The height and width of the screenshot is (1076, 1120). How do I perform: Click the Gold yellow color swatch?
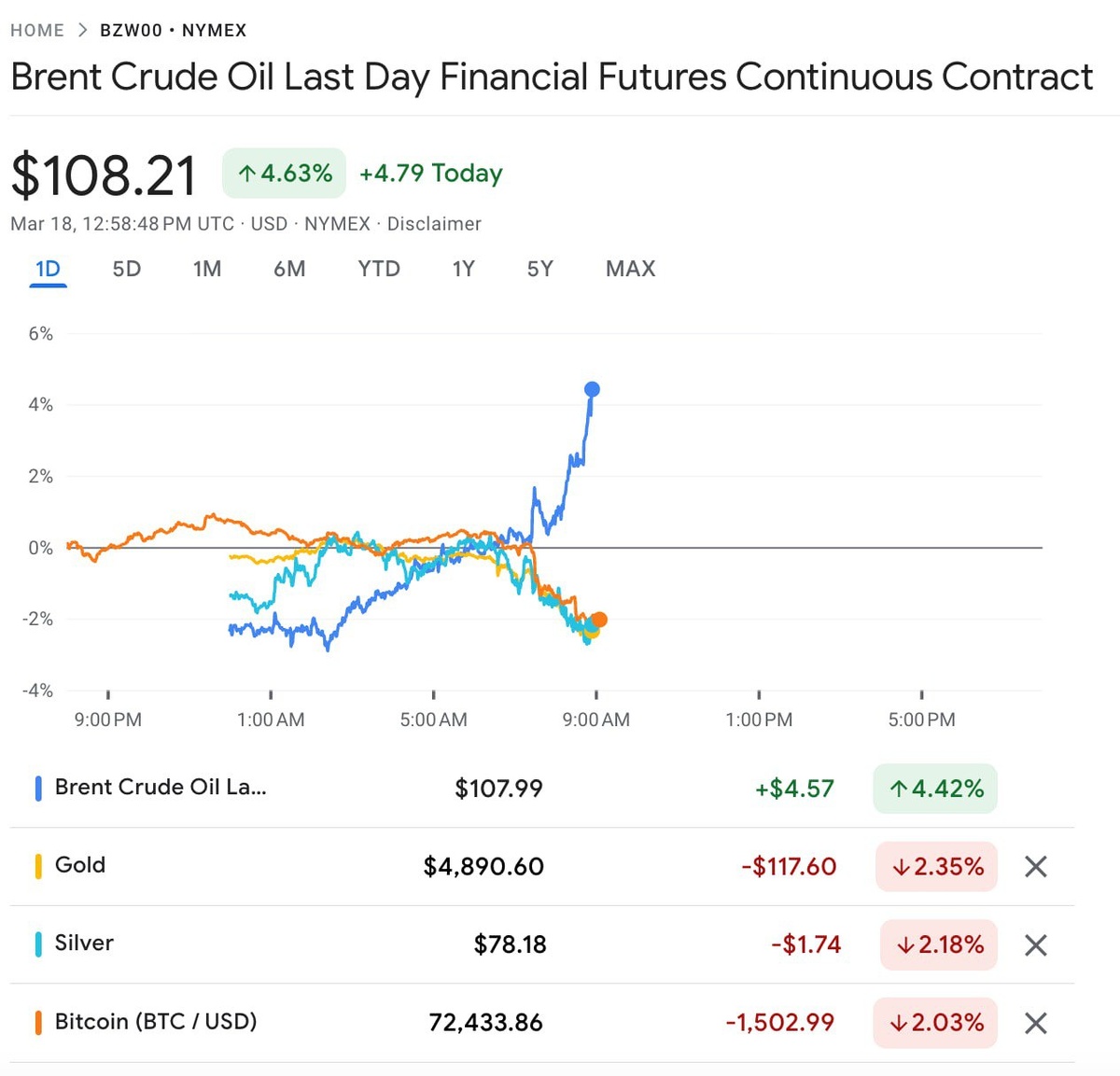(38, 866)
